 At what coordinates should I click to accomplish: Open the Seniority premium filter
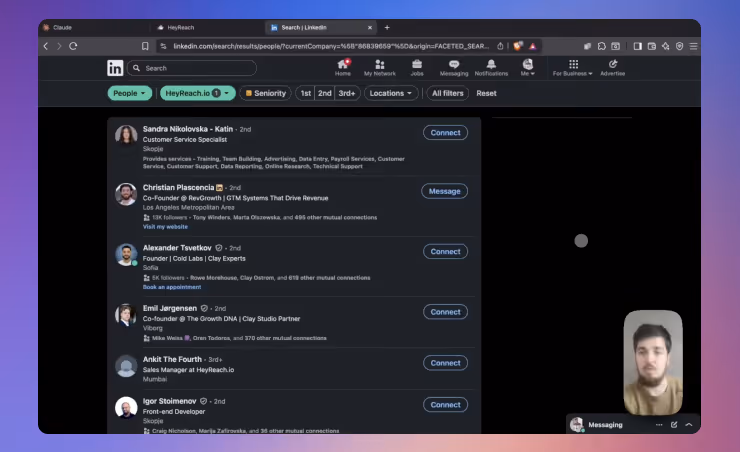[x=265, y=93]
